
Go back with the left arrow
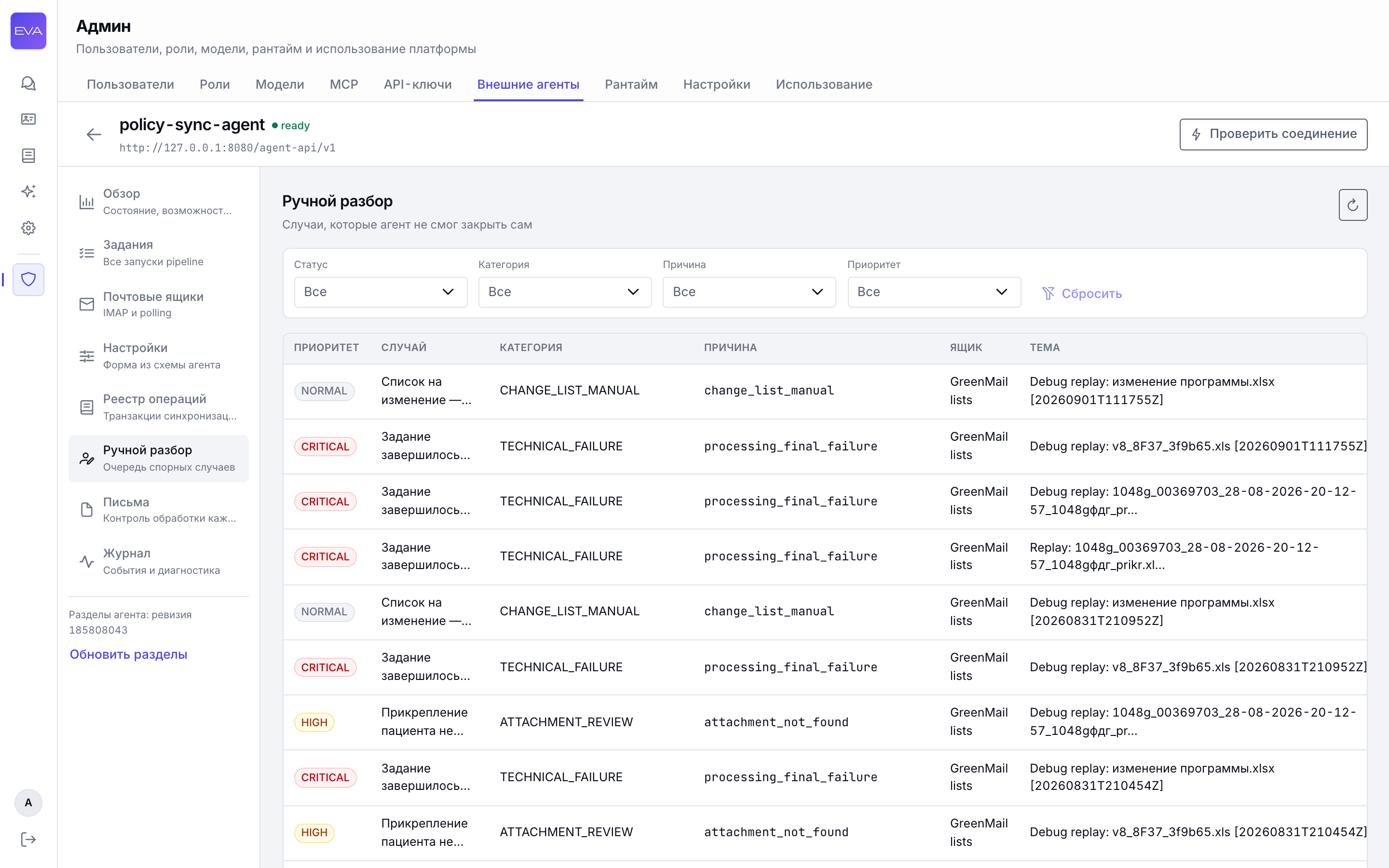pyautogui.click(x=94, y=135)
